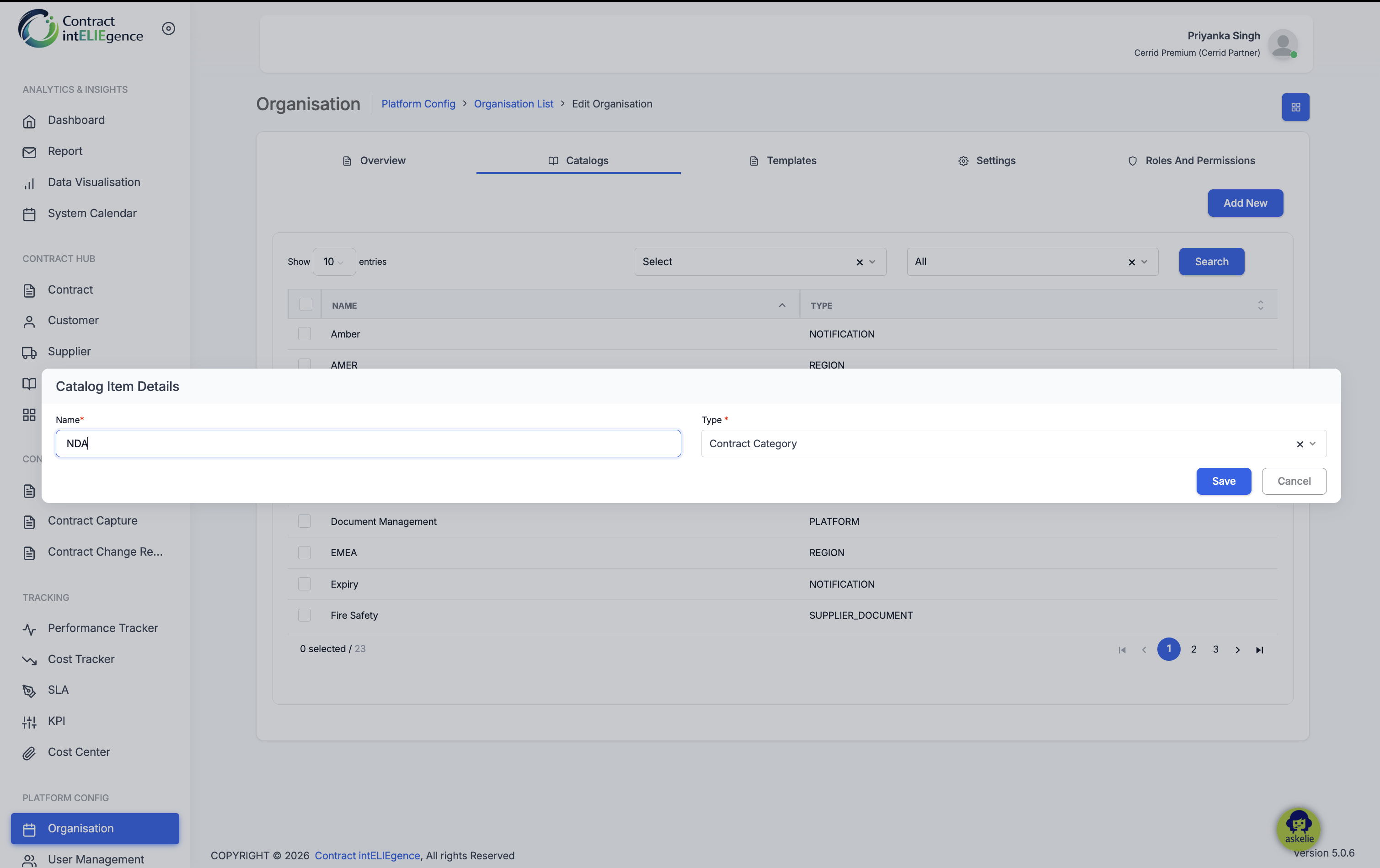Viewport: 1380px width, 868px height.
Task: Click Priyanka Singh's profile avatar
Action: (x=1283, y=44)
